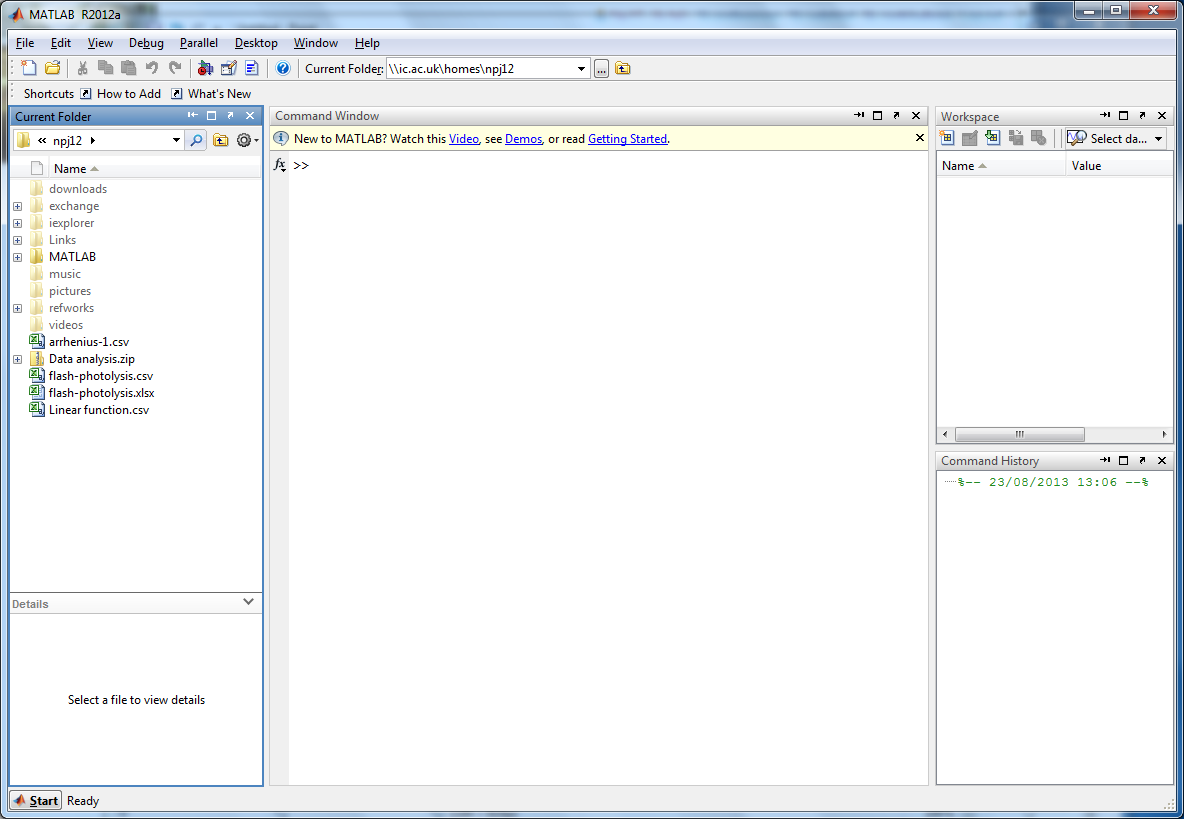The height and width of the screenshot is (819, 1184).
Task: Undo the last action
Action: point(152,69)
